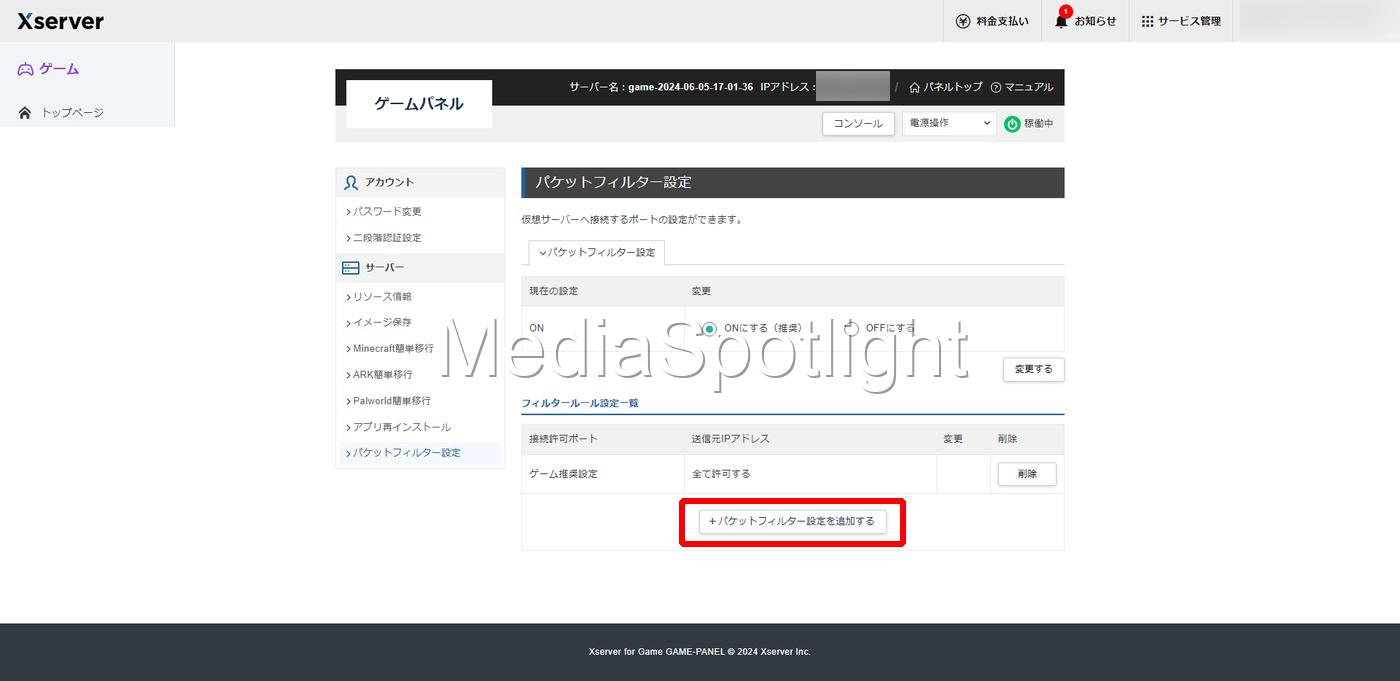Image resolution: width=1400 pixels, height=681 pixels.
Task: Open トップページ via the home icon
Action: pyautogui.click(x=27, y=112)
